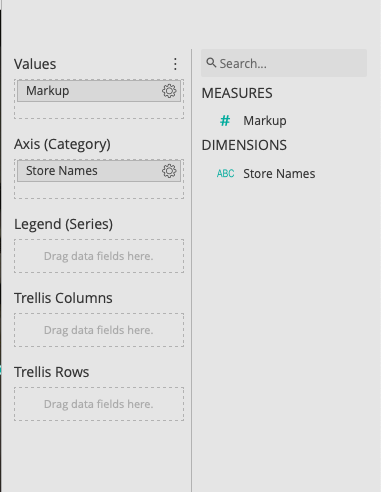Select the Store Names pill in Axis
Screen dimensions: 381x492
(99, 171)
